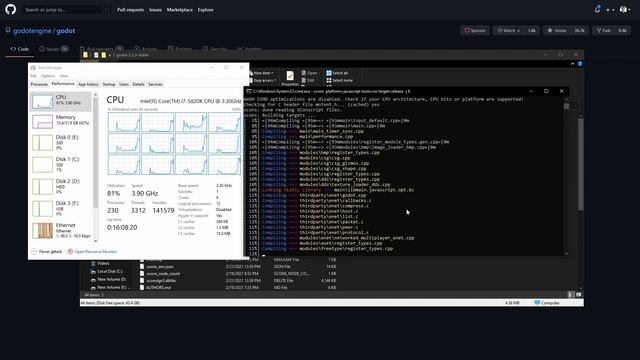The width and height of the screenshot is (640, 360).
Task: Click Select all in Explorer ribbon
Action: pyautogui.click(x=337, y=73)
